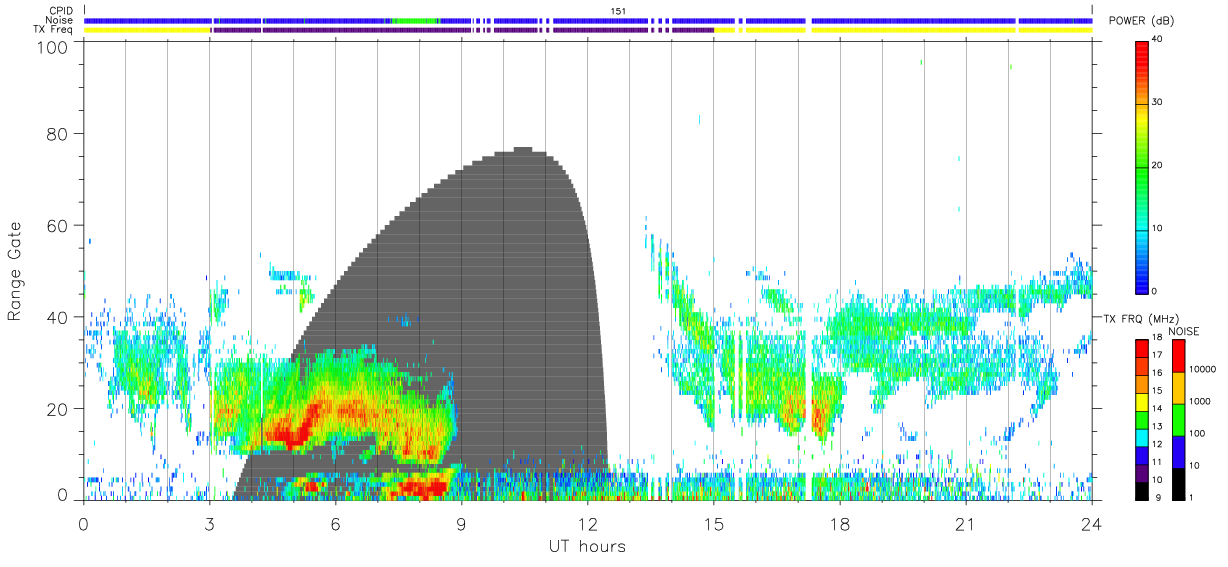1228x567 pixels.
Task: Select the CPID row label
Action: click(61, 11)
